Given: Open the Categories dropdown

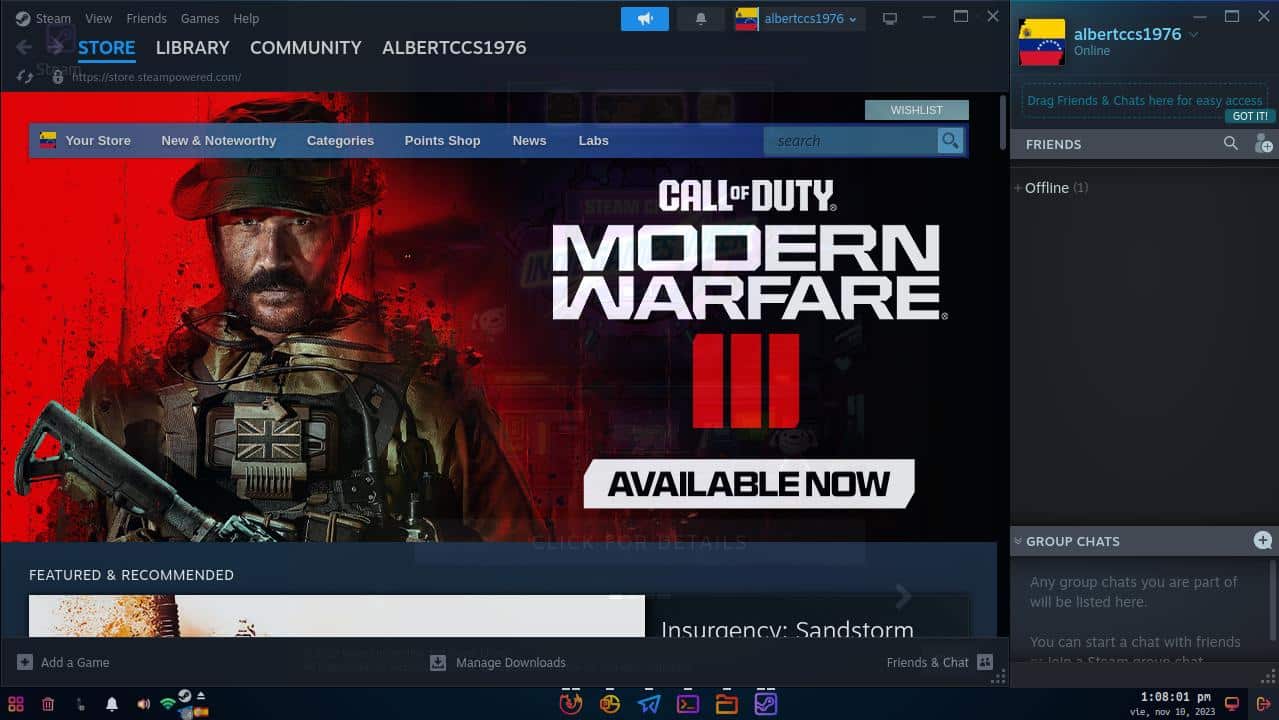Looking at the screenshot, I should tap(340, 141).
